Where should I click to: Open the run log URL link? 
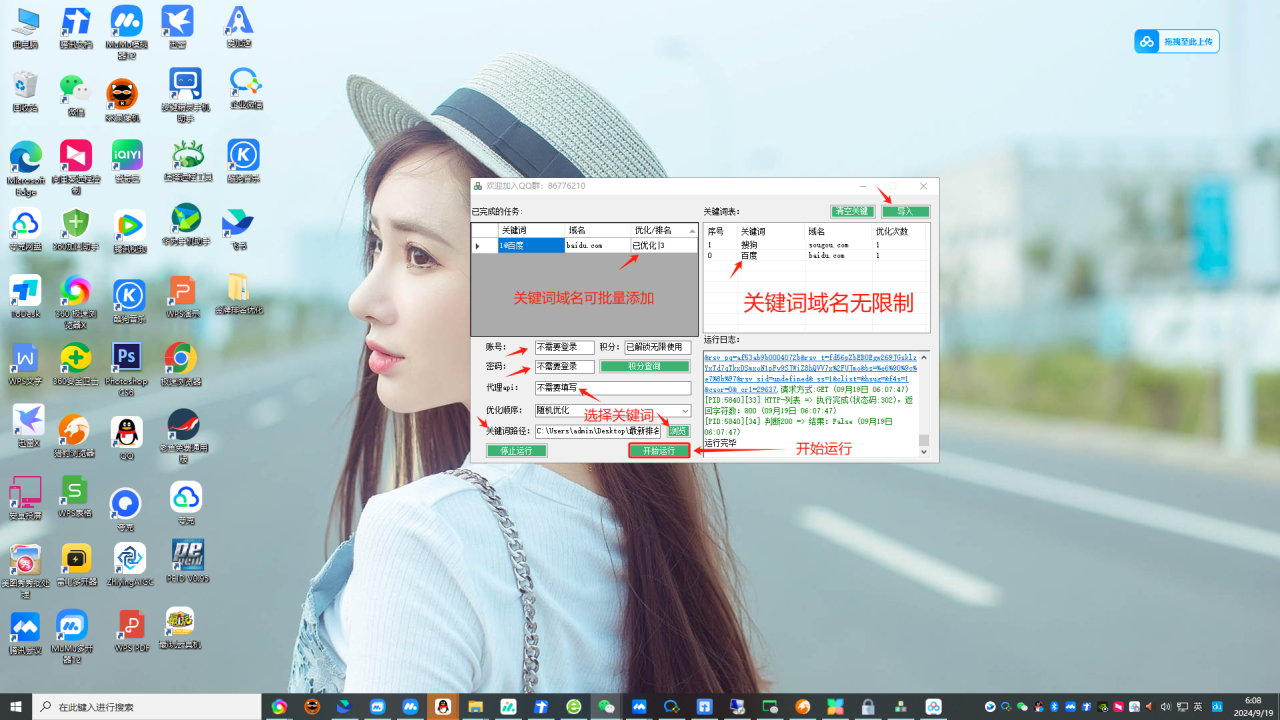(x=810, y=368)
